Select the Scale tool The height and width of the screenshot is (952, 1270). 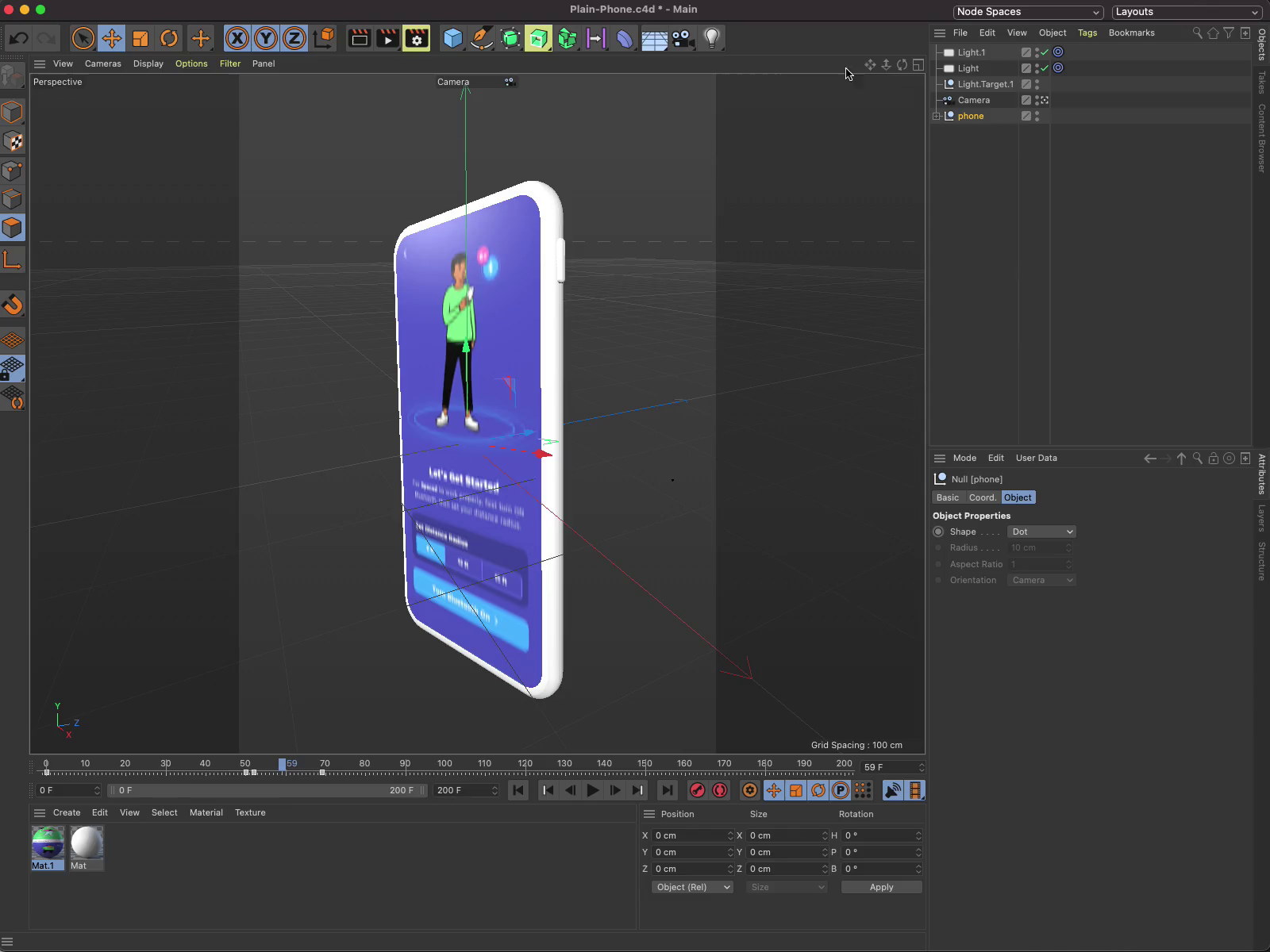tap(140, 38)
